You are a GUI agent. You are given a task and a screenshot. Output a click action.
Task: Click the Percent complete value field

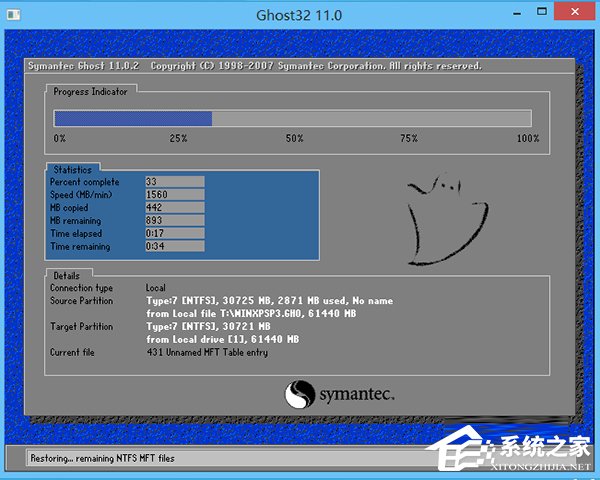pyautogui.click(x=173, y=182)
